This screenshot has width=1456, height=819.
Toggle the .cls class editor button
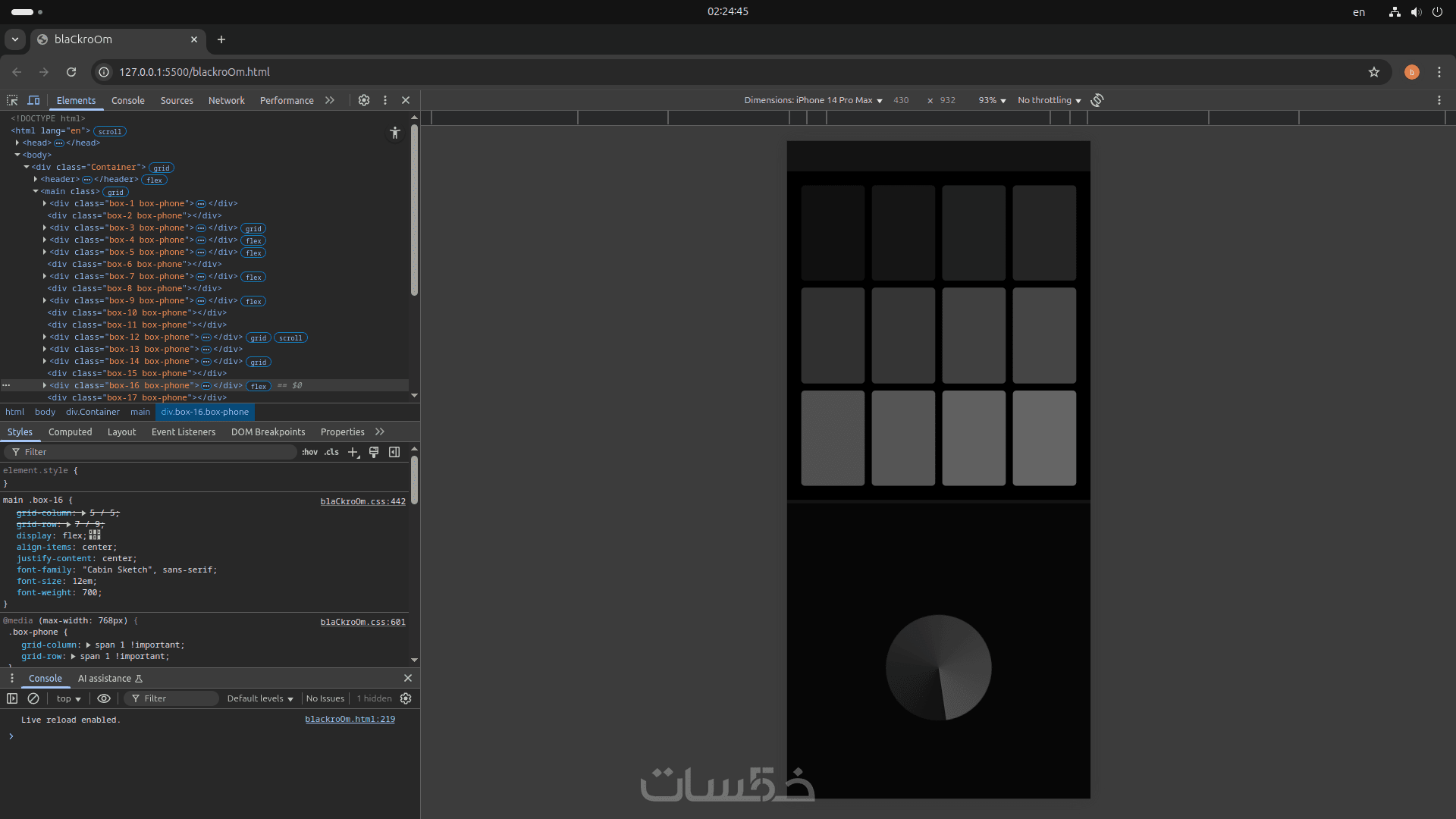pos(331,452)
